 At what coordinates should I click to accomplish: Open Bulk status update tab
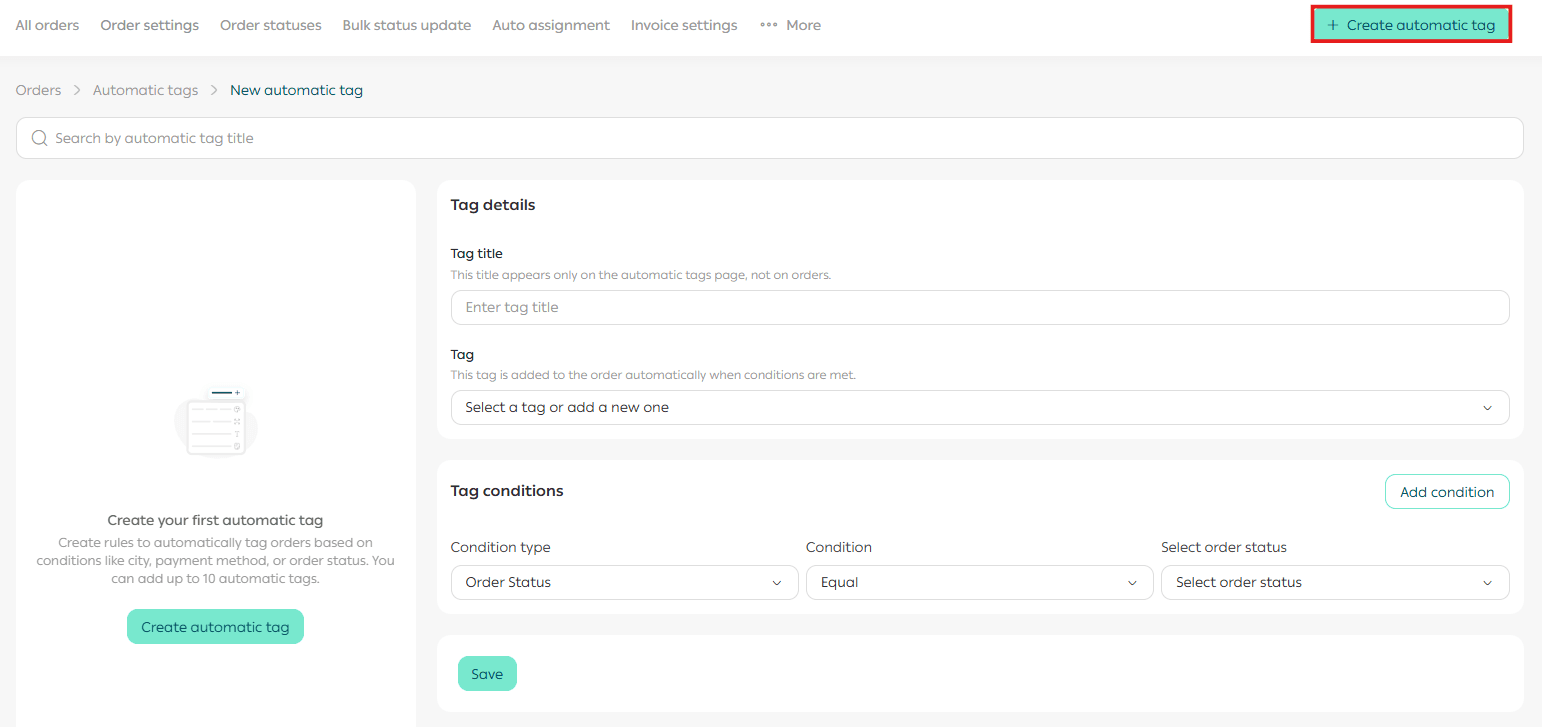point(406,25)
